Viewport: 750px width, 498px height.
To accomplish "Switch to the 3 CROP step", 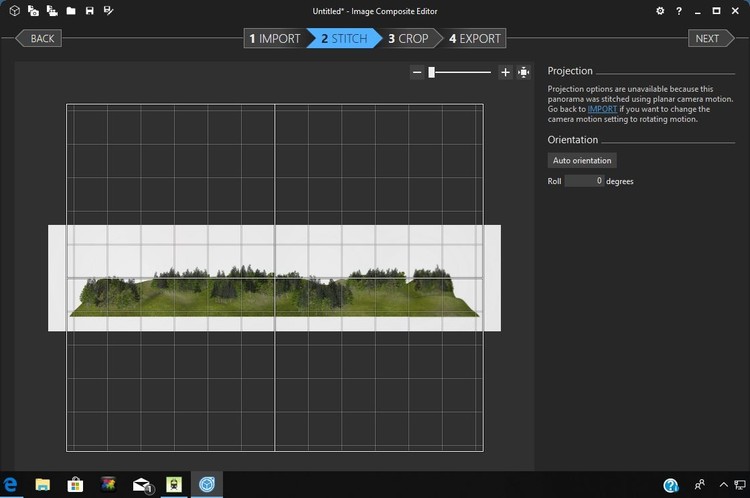I will pyautogui.click(x=408, y=39).
